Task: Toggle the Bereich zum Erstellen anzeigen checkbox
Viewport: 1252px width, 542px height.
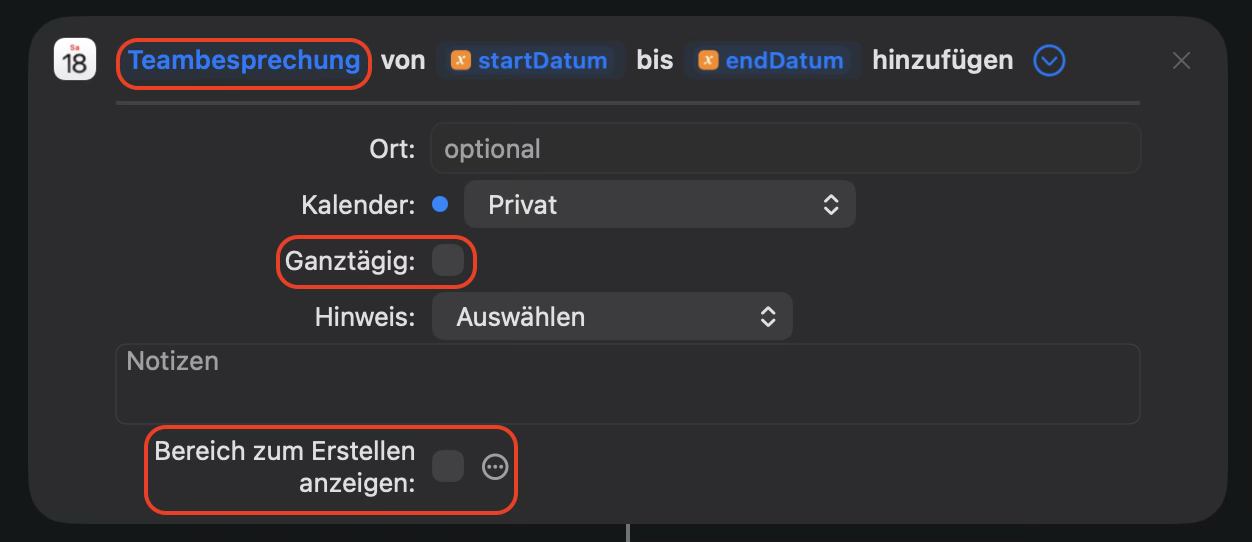Action: (x=448, y=466)
